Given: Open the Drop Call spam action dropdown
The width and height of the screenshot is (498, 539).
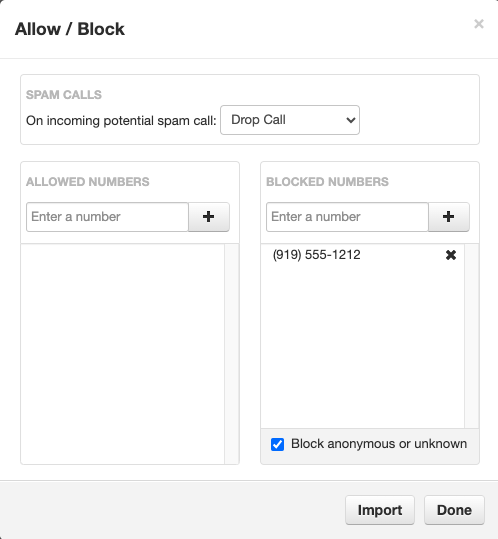Looking at the screenshot, I should pyautogui.click(x=290, y=120).
